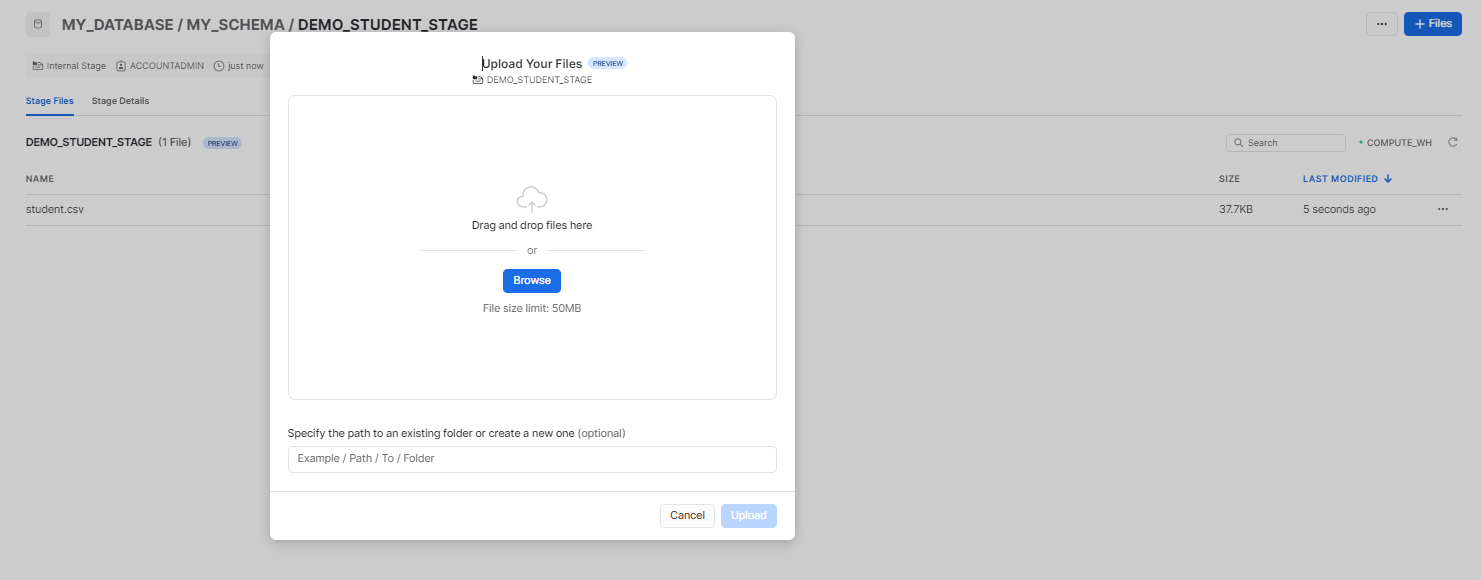Image resolution: width=1481 pixels, height=580 pixels.
Task: Click Browse to choose files to upload
Action: pyautogui.click(x=531, y=280)
